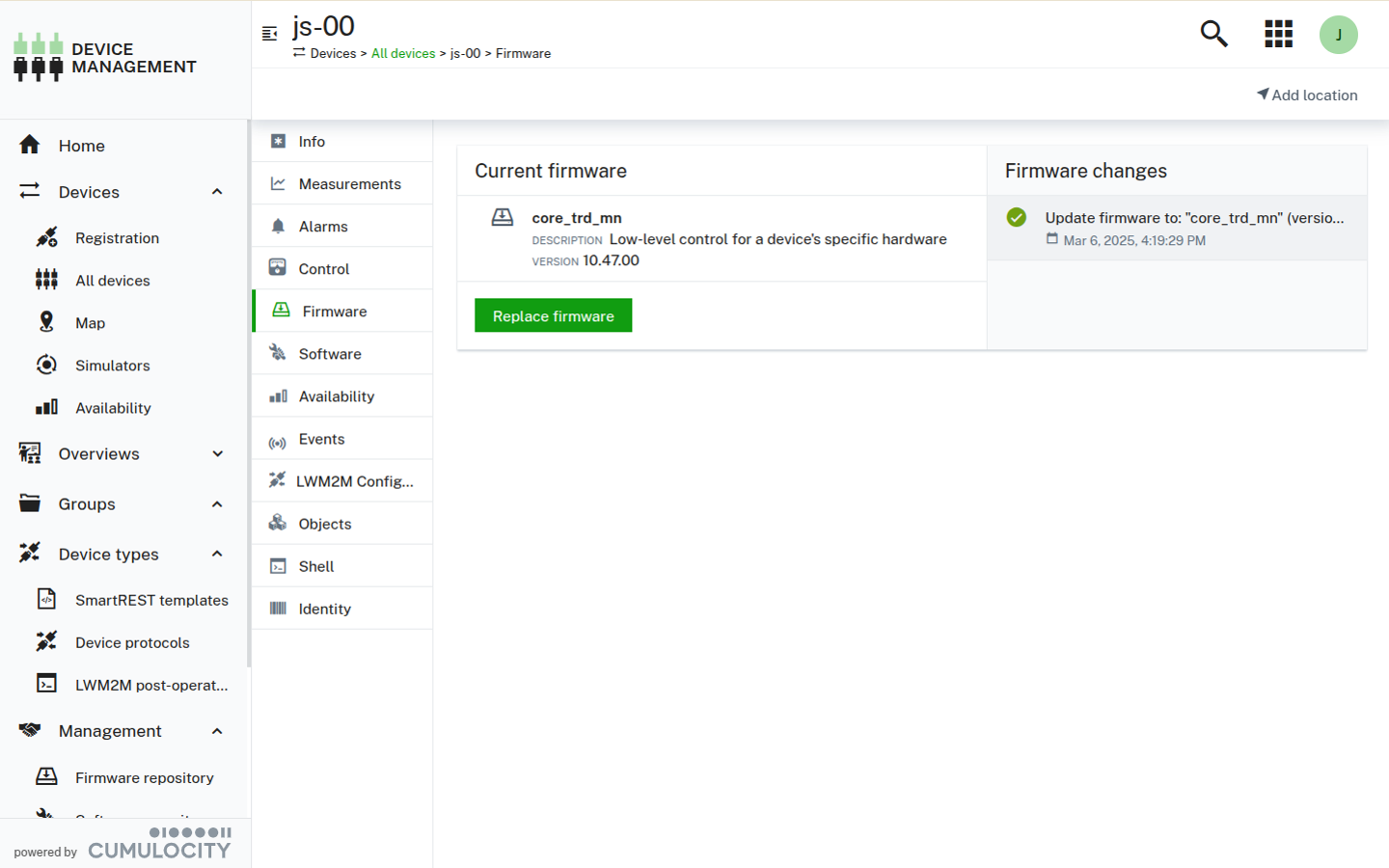Viewport: 1389px width, 868px height.
Task: Click the Map pin icon
Action: [46, 322]
